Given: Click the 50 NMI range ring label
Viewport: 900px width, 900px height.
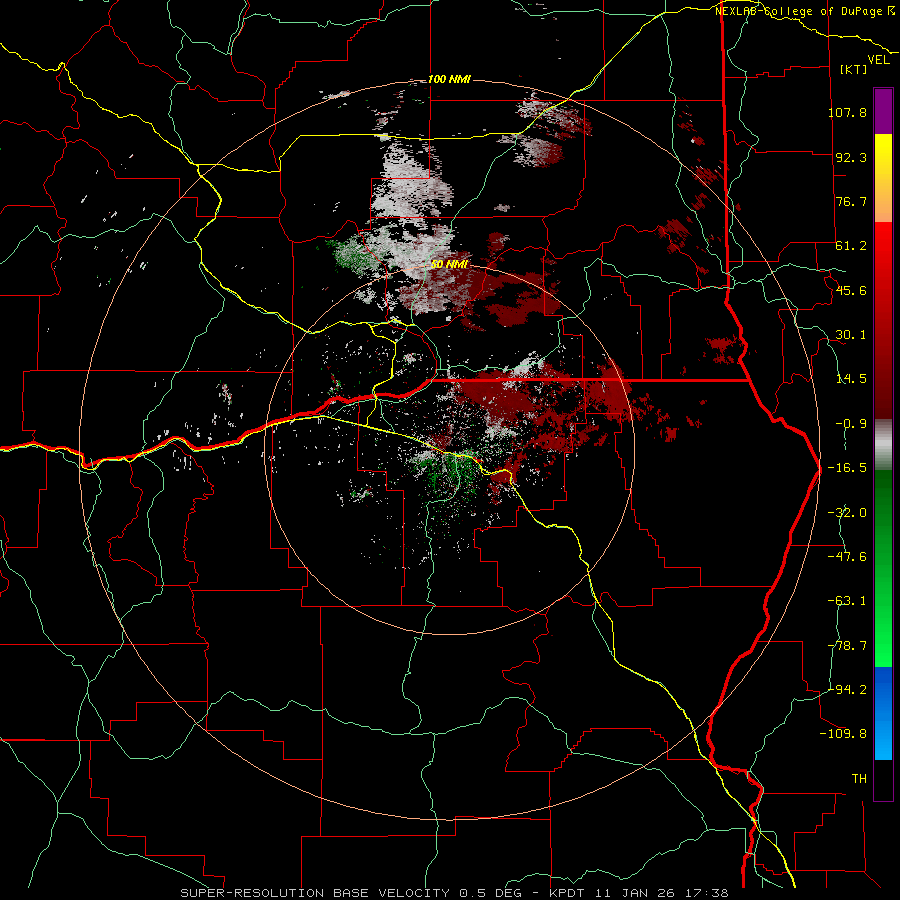Looking at the screenshot, I should tap(449, 264).
